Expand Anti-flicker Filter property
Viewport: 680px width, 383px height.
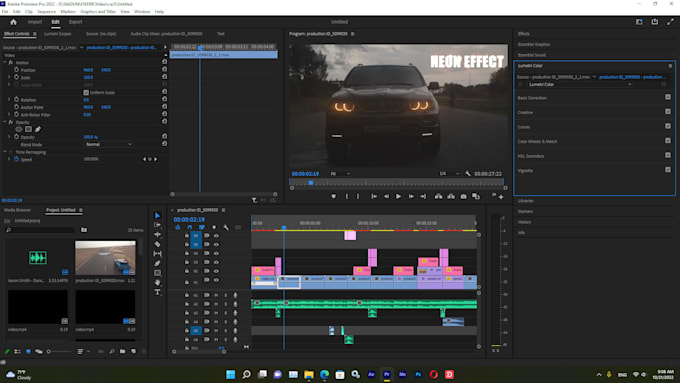coord(9,115)
